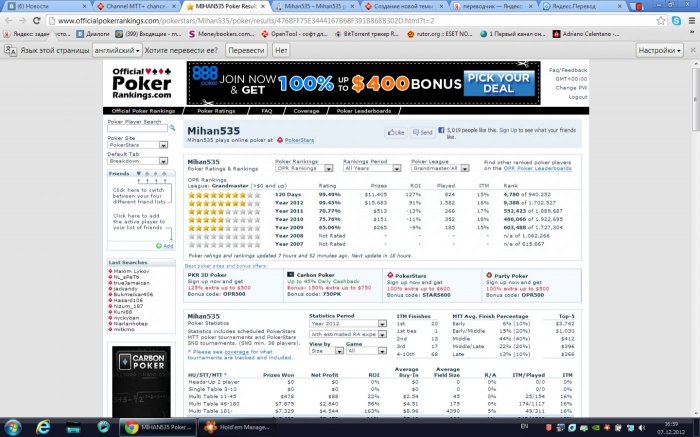
Task: Open the Game All dropdown
Action: coord(366,351)
